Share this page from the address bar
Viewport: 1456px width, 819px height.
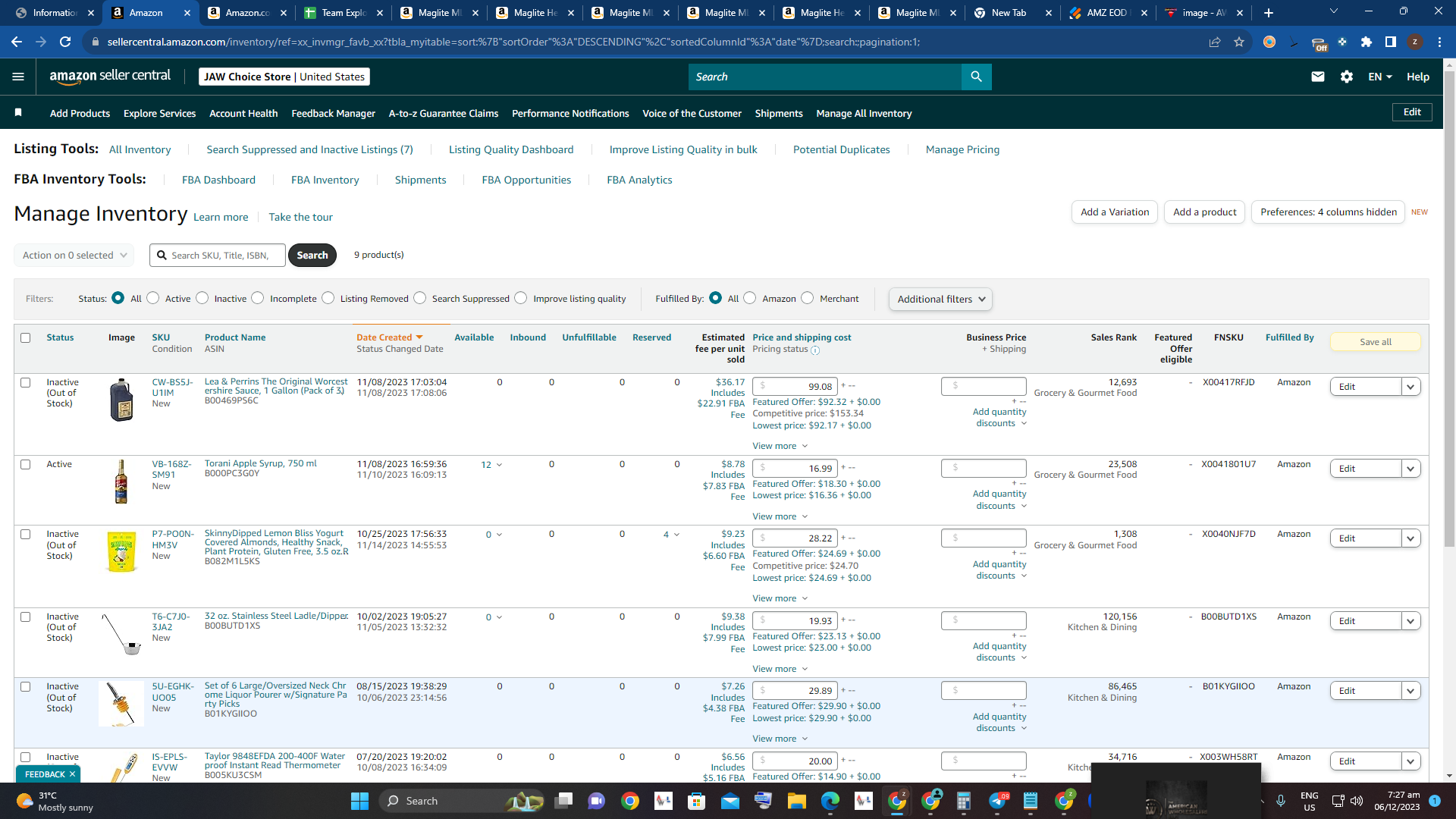[1215, 42]
